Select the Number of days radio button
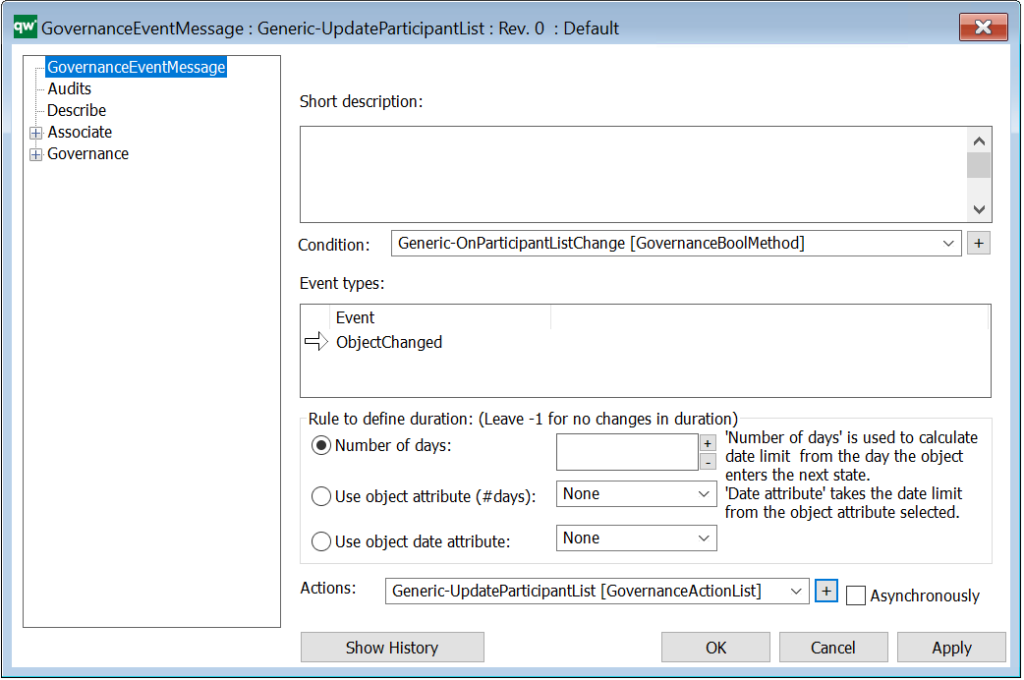The image size is (1024, 680). click(x=322, y=446)
